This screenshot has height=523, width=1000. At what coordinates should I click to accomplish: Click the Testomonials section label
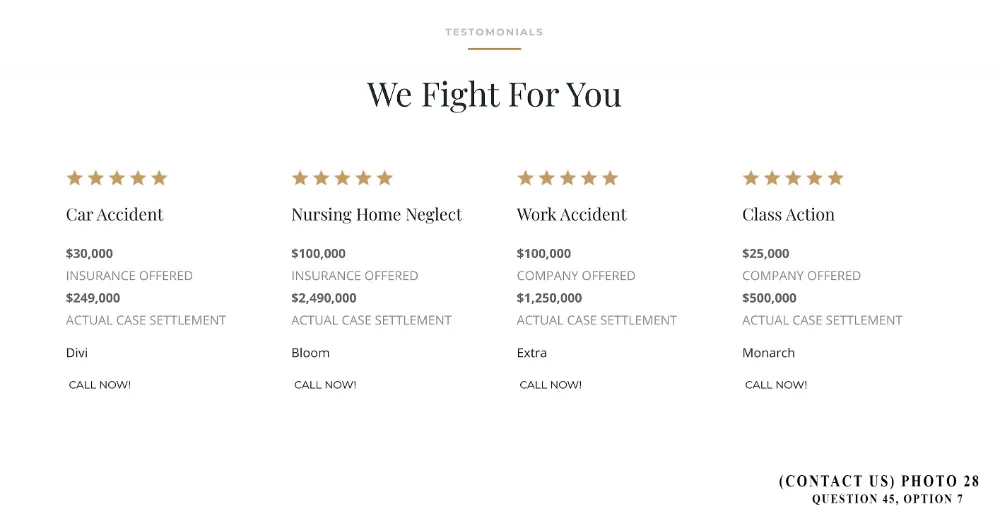tap(494, 32)
